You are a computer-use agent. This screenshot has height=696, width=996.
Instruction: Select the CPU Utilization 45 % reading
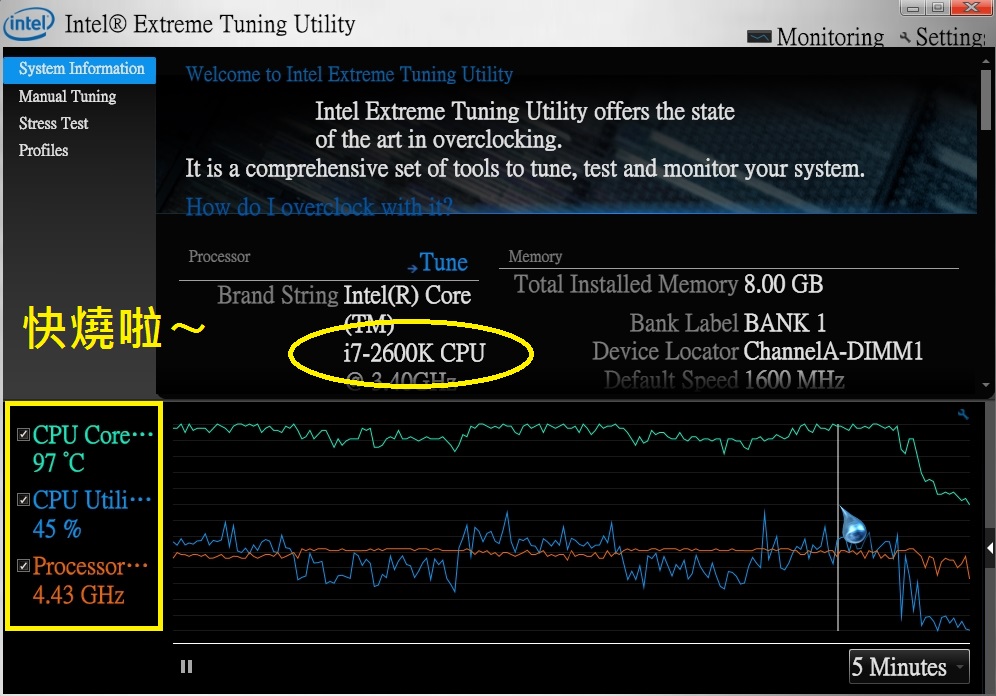(x=57, y=529)
